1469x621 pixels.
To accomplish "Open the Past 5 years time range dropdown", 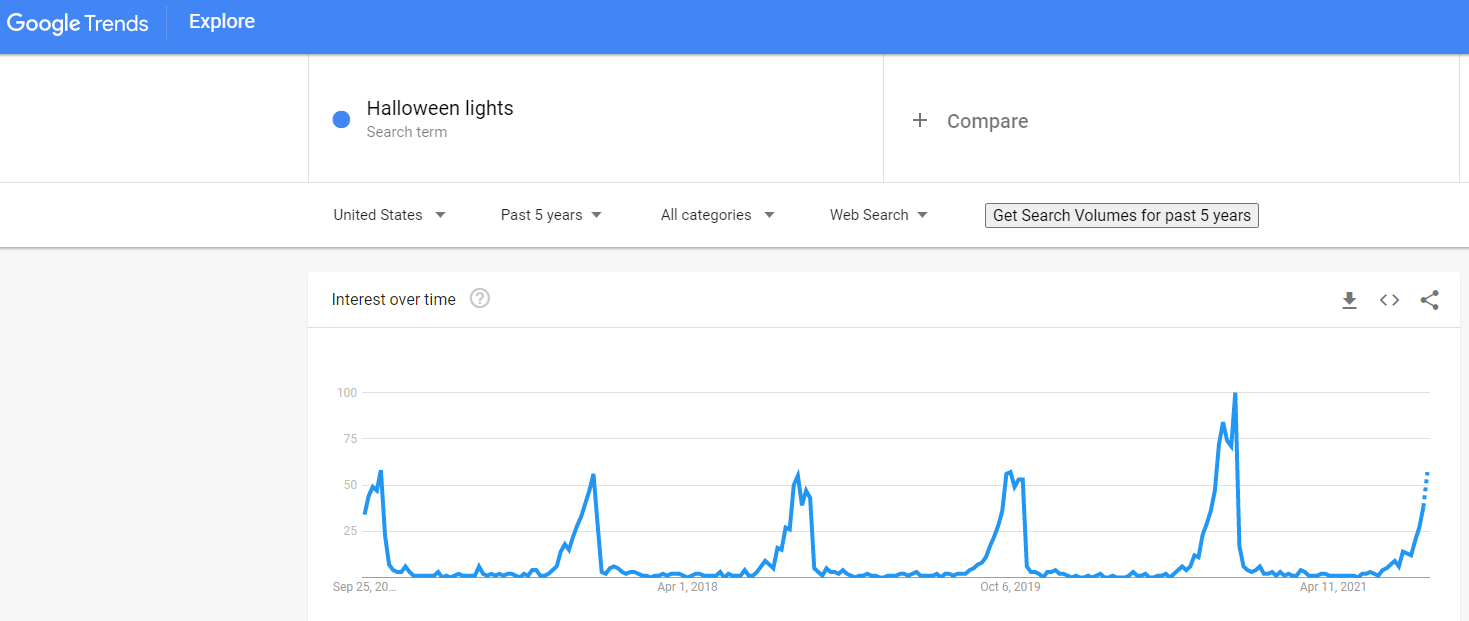I will [x=551, y=215].
